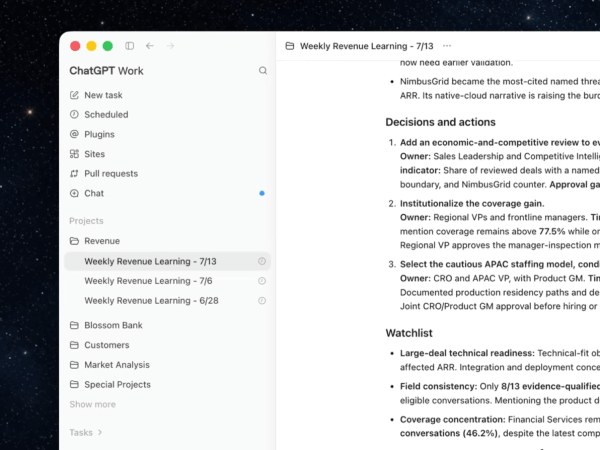
Task: Click the Customers folder icon
Action: coord(74,345)
